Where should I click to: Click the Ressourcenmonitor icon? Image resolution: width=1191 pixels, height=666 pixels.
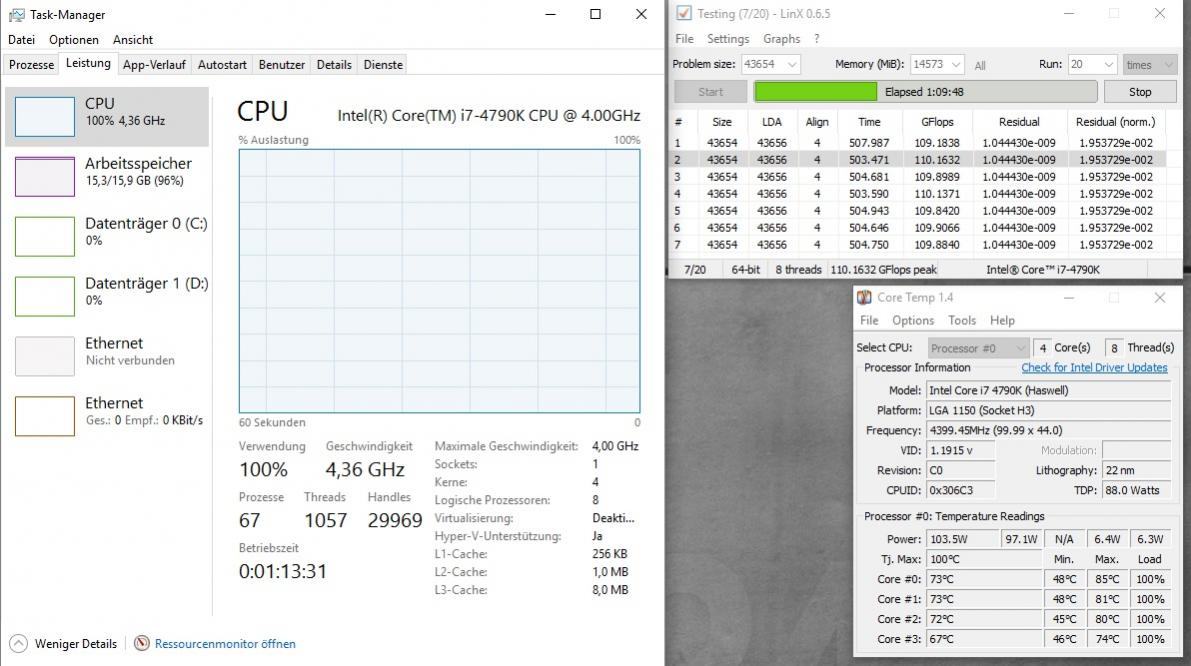pos(141,643)
